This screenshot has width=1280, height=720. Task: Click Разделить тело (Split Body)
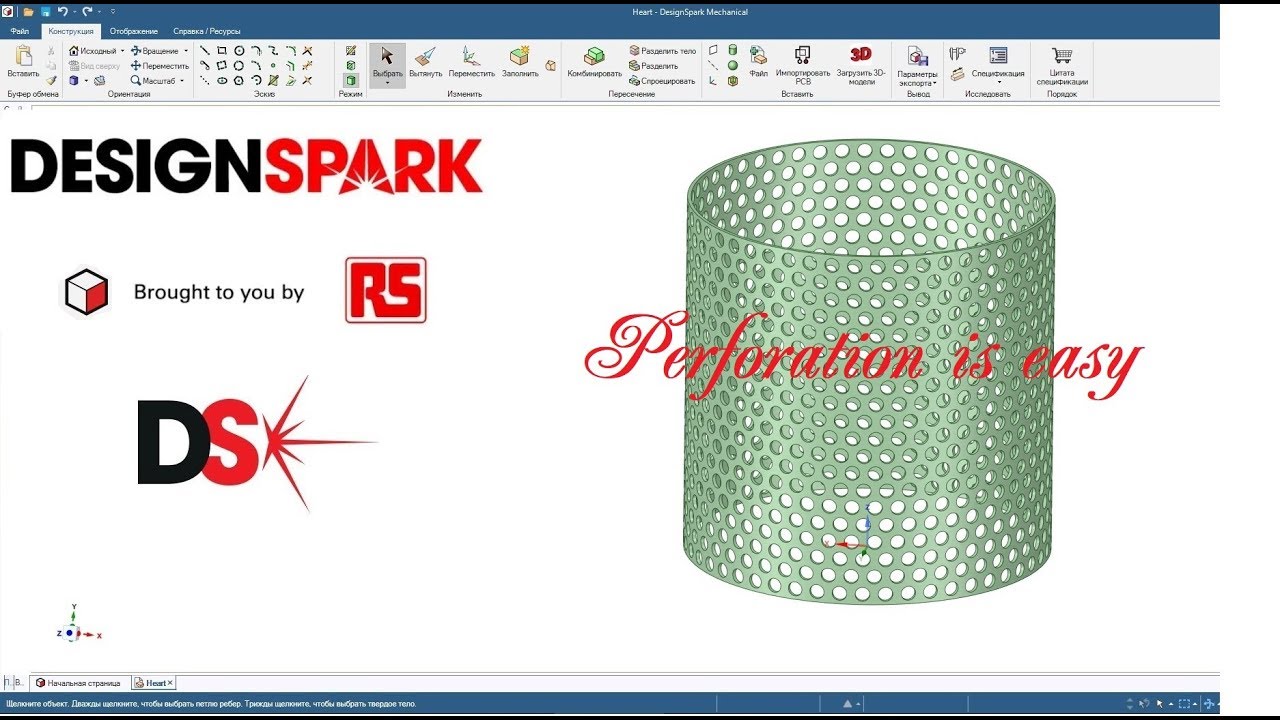(x=662, y=51)
